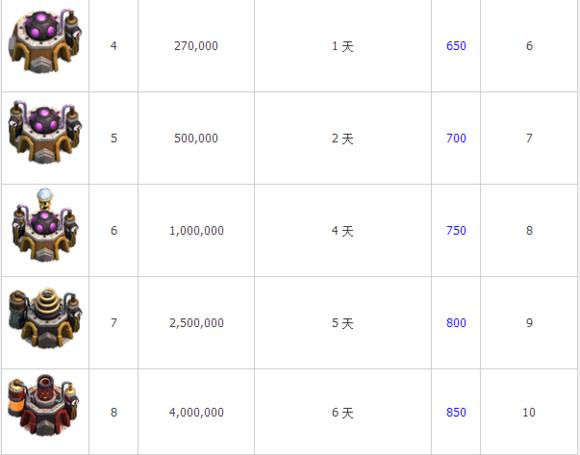
Task: Click the 4,000,000 cost cell
Action: pos(196,412)
